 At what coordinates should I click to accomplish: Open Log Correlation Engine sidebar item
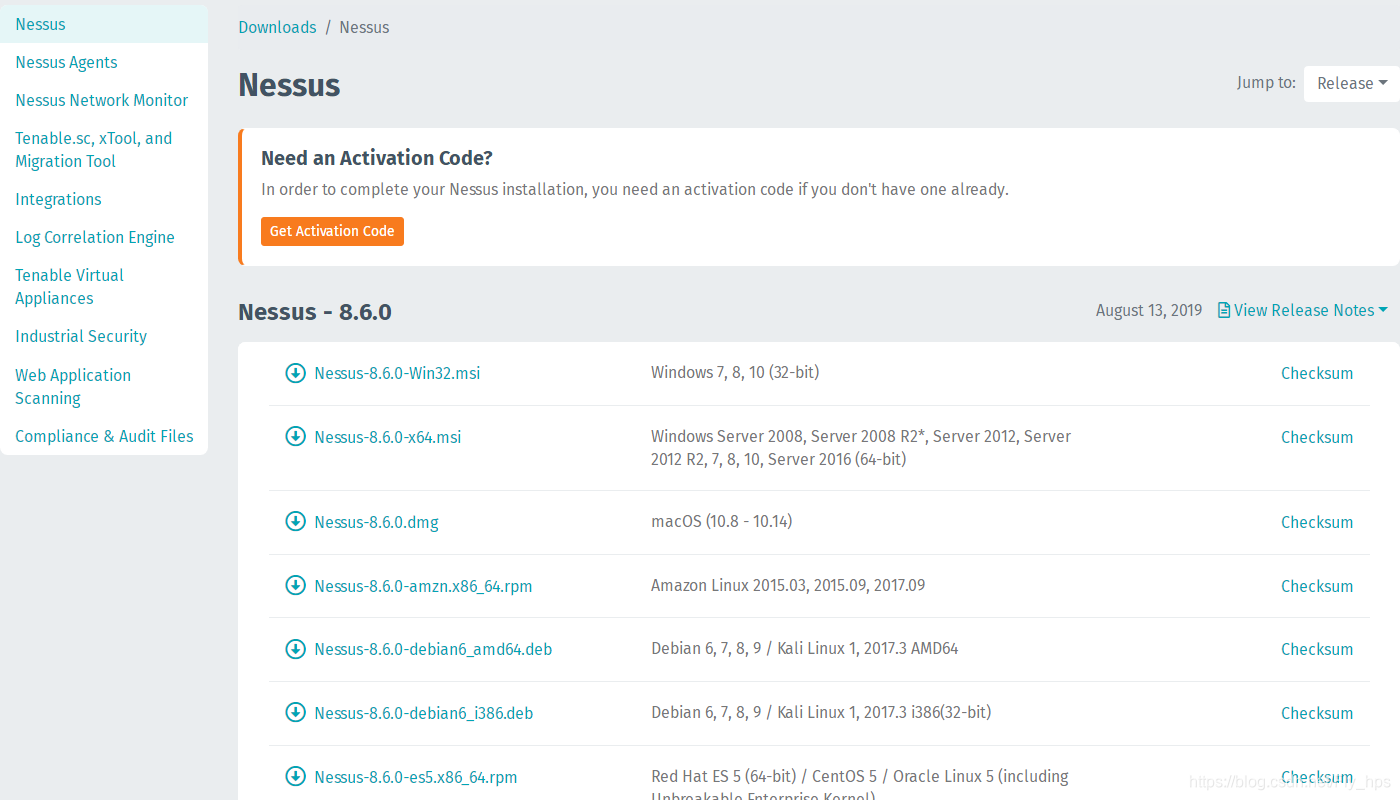pos(95,237)
